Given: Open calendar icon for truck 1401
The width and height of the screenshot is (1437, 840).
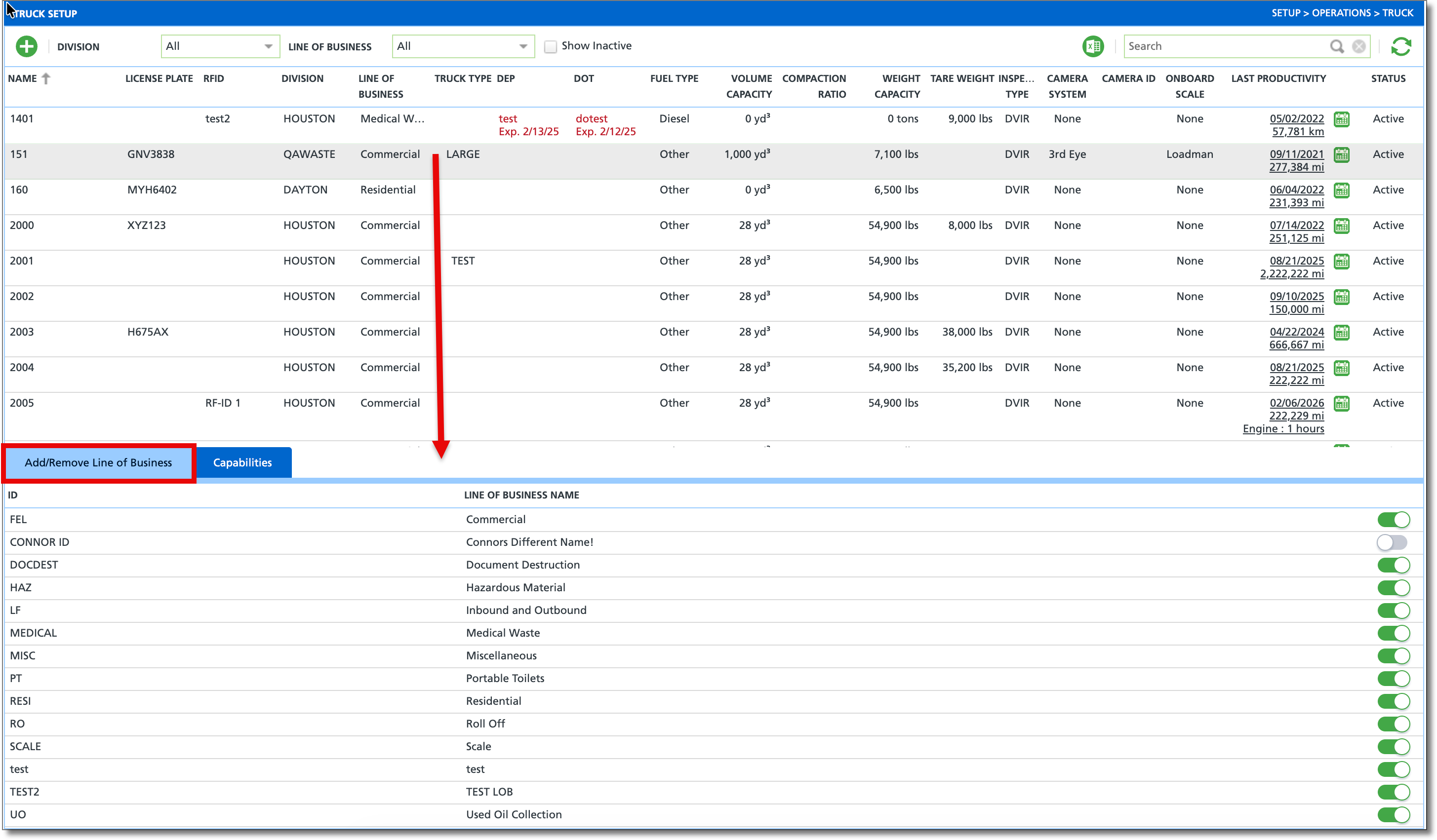Looking at the screenshot, I should [1342, 119].
